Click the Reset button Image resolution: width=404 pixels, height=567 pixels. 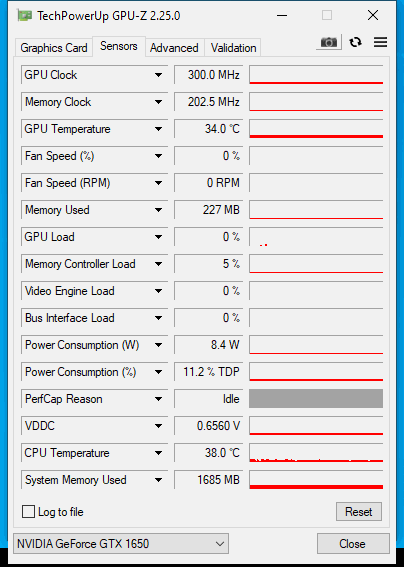click(x=358, y=512)
